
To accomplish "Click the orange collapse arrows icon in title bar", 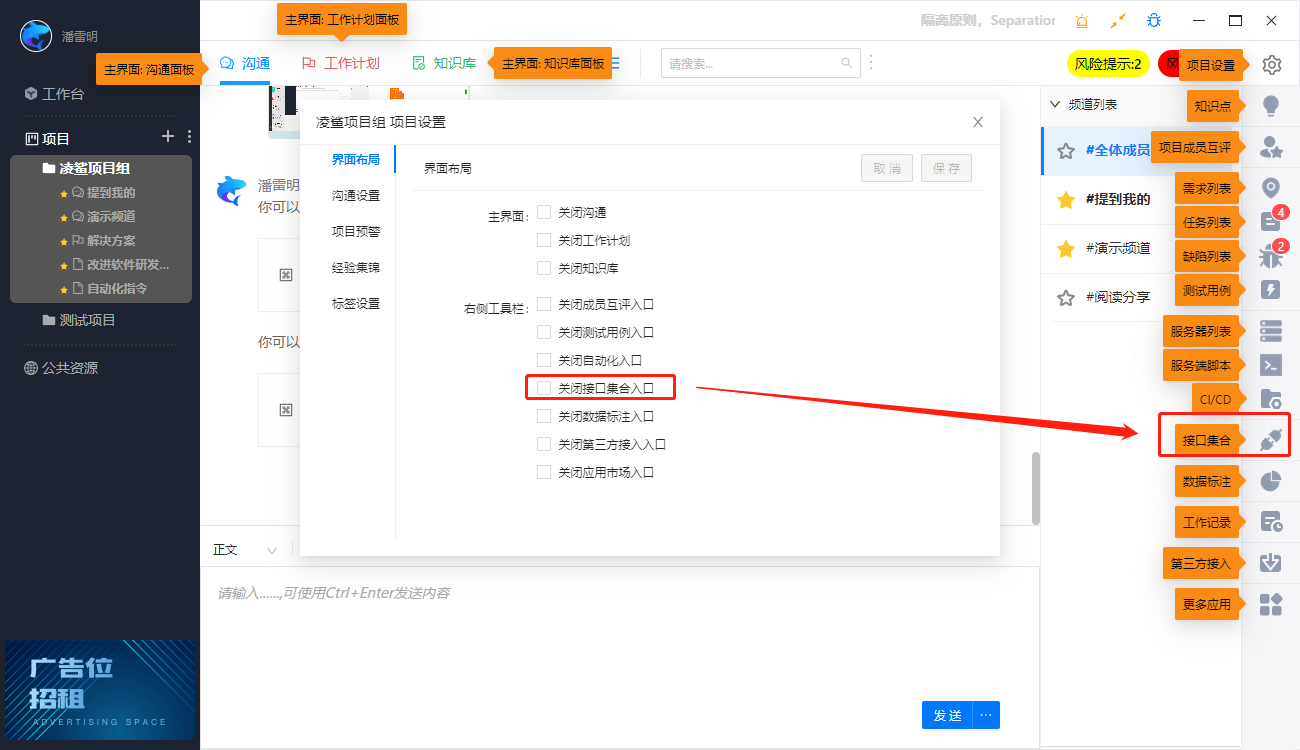I will click(1118, 20).
